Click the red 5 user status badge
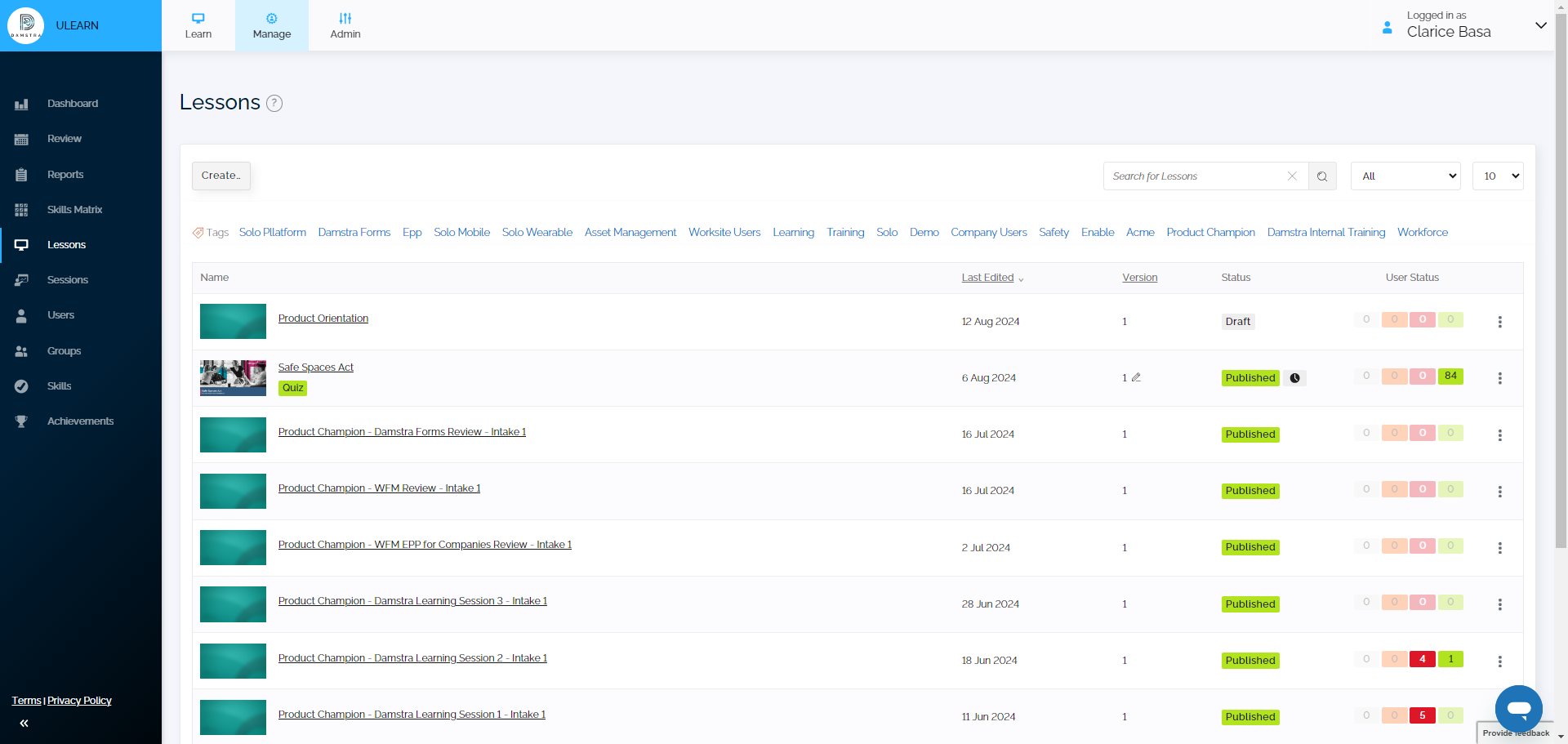This screenshot has width=1568, height=744. pyautogui.click(x=1422, y=715)
